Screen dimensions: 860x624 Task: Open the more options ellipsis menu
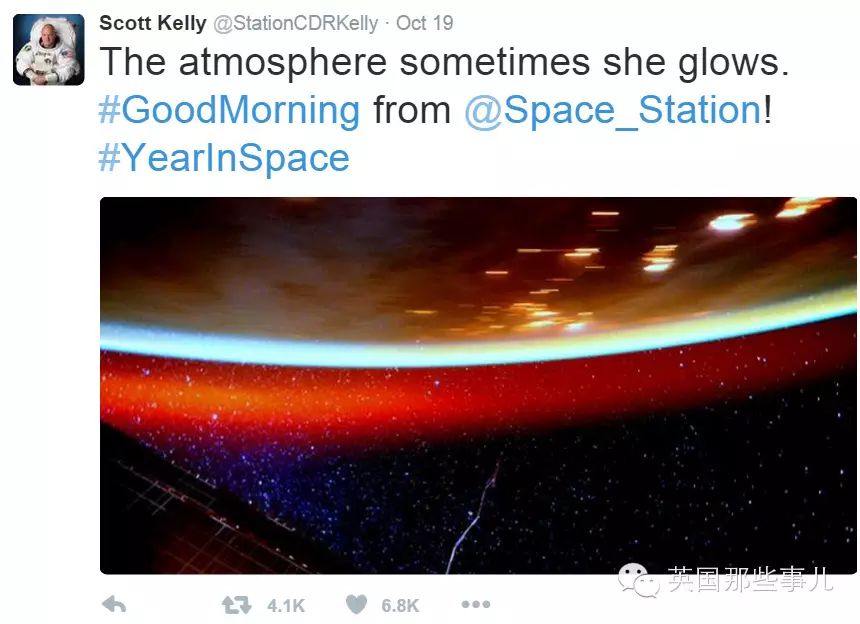coord(476,604)
